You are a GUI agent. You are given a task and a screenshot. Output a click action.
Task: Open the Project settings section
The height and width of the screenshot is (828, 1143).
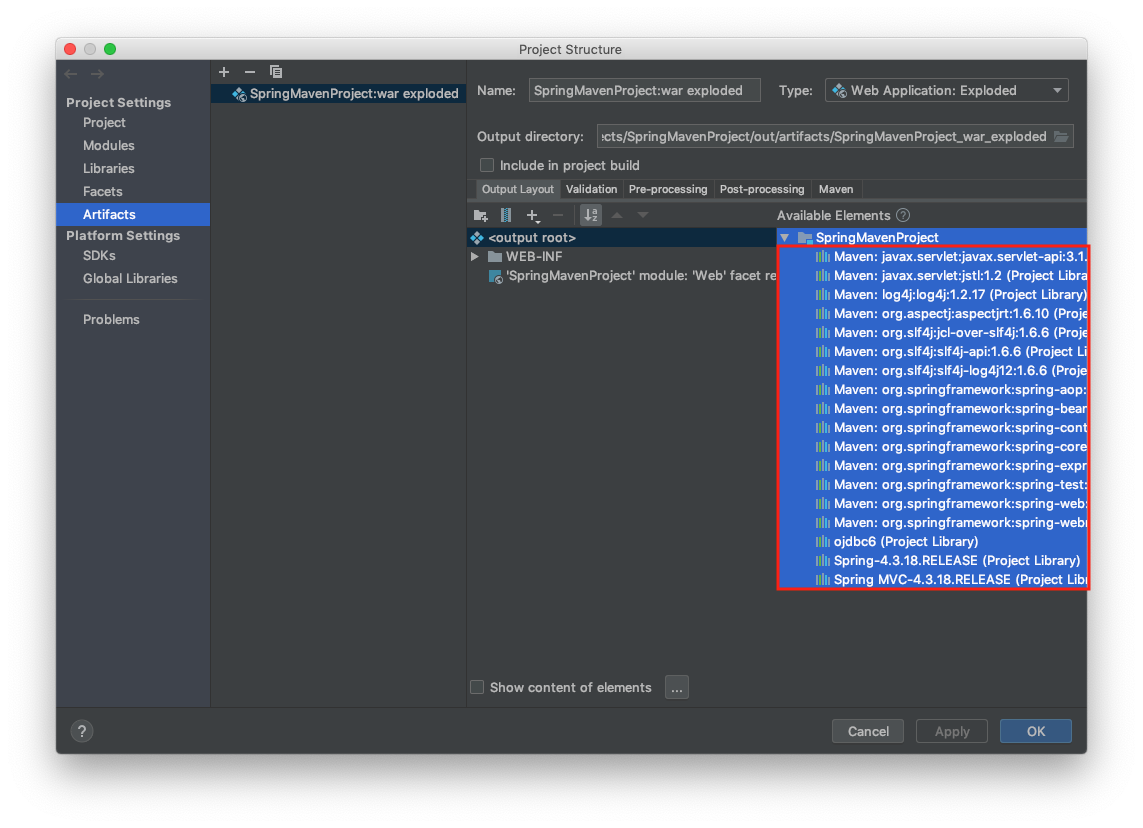click(104, 122)
